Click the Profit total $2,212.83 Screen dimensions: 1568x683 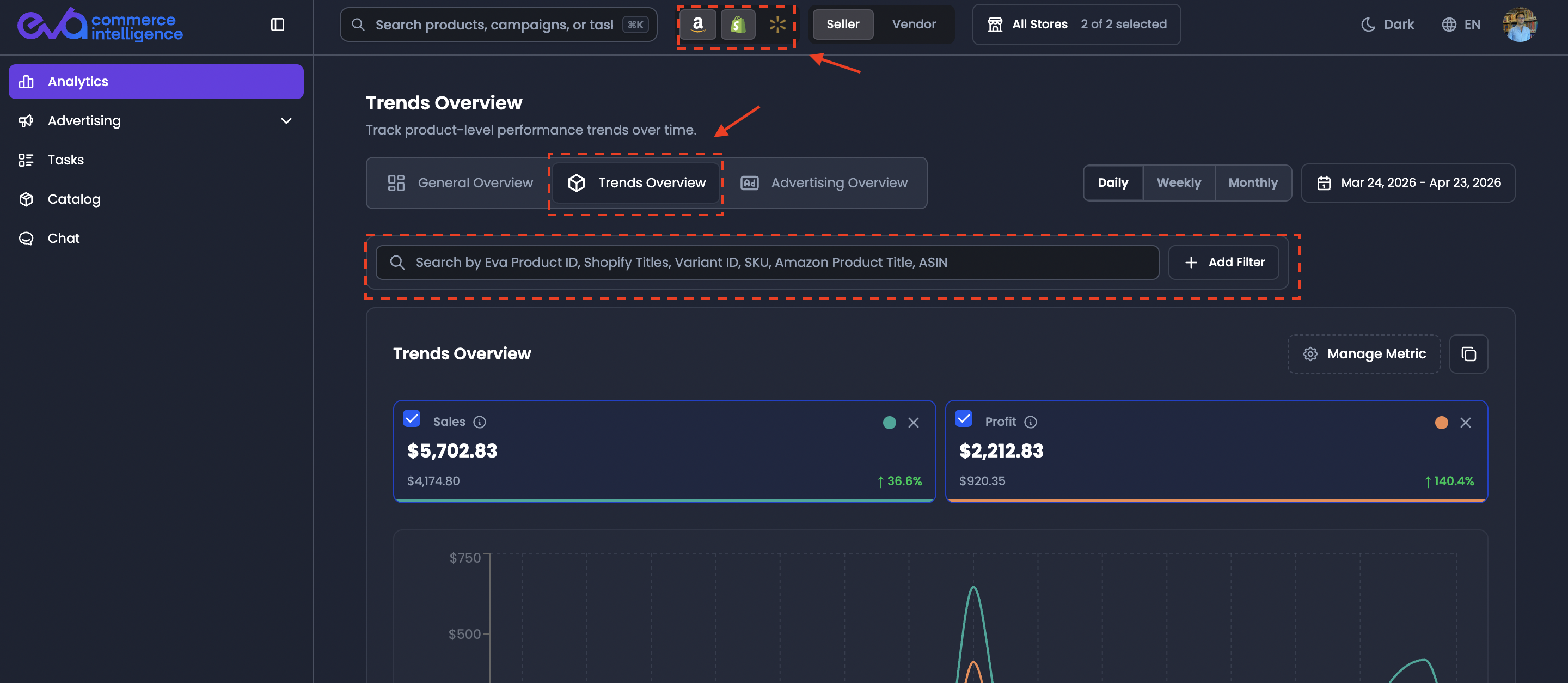1001,450
